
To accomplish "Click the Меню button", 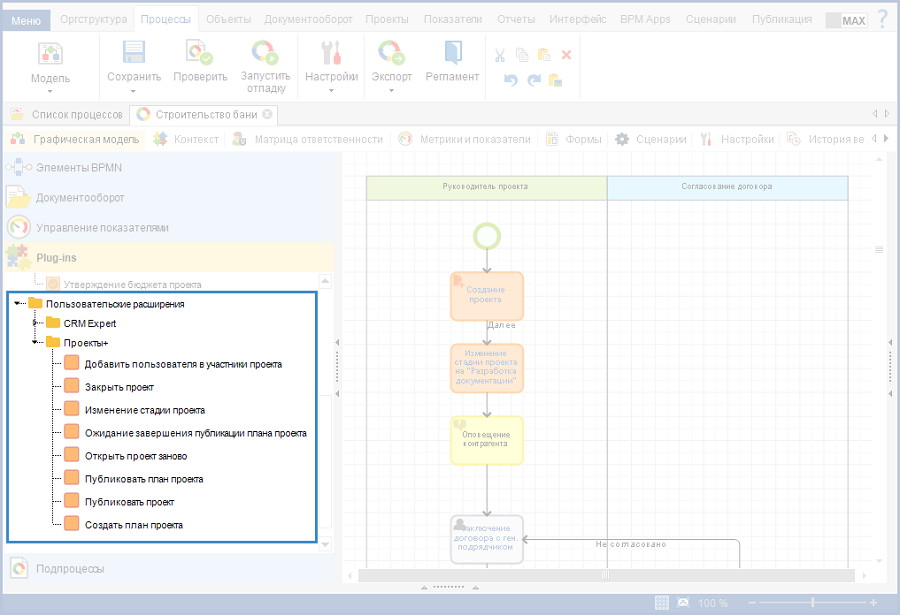I will point(26,19).
